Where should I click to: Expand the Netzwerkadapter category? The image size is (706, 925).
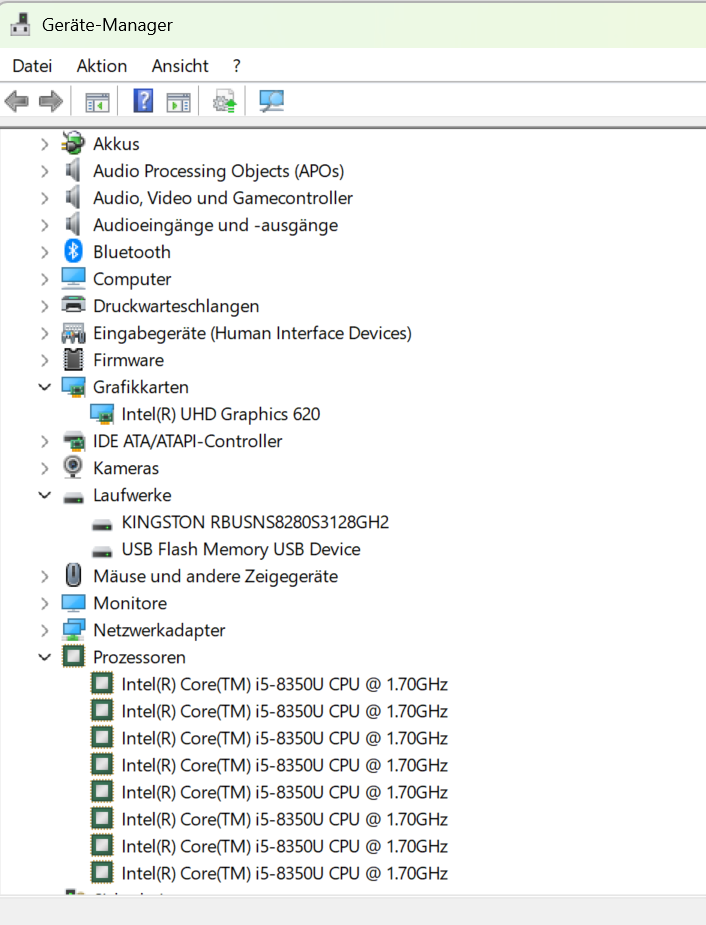[x=44, y=630]
